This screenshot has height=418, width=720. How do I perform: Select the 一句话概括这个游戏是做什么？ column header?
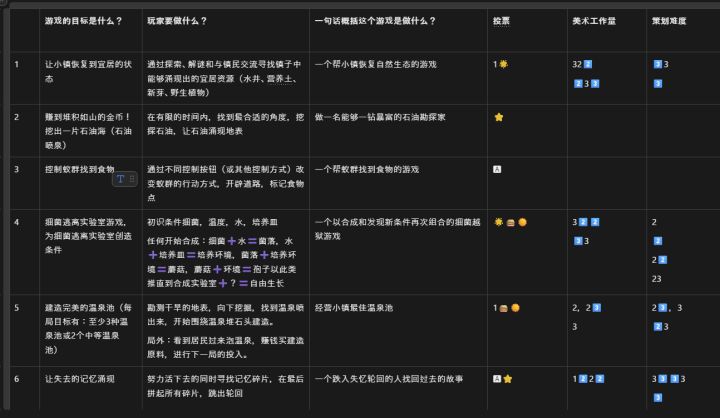pos(375,21)
